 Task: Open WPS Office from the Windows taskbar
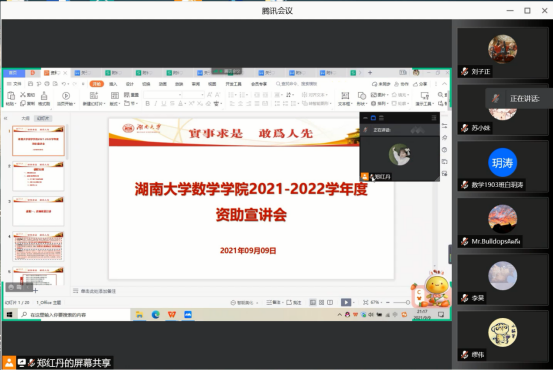pos(172,314)
